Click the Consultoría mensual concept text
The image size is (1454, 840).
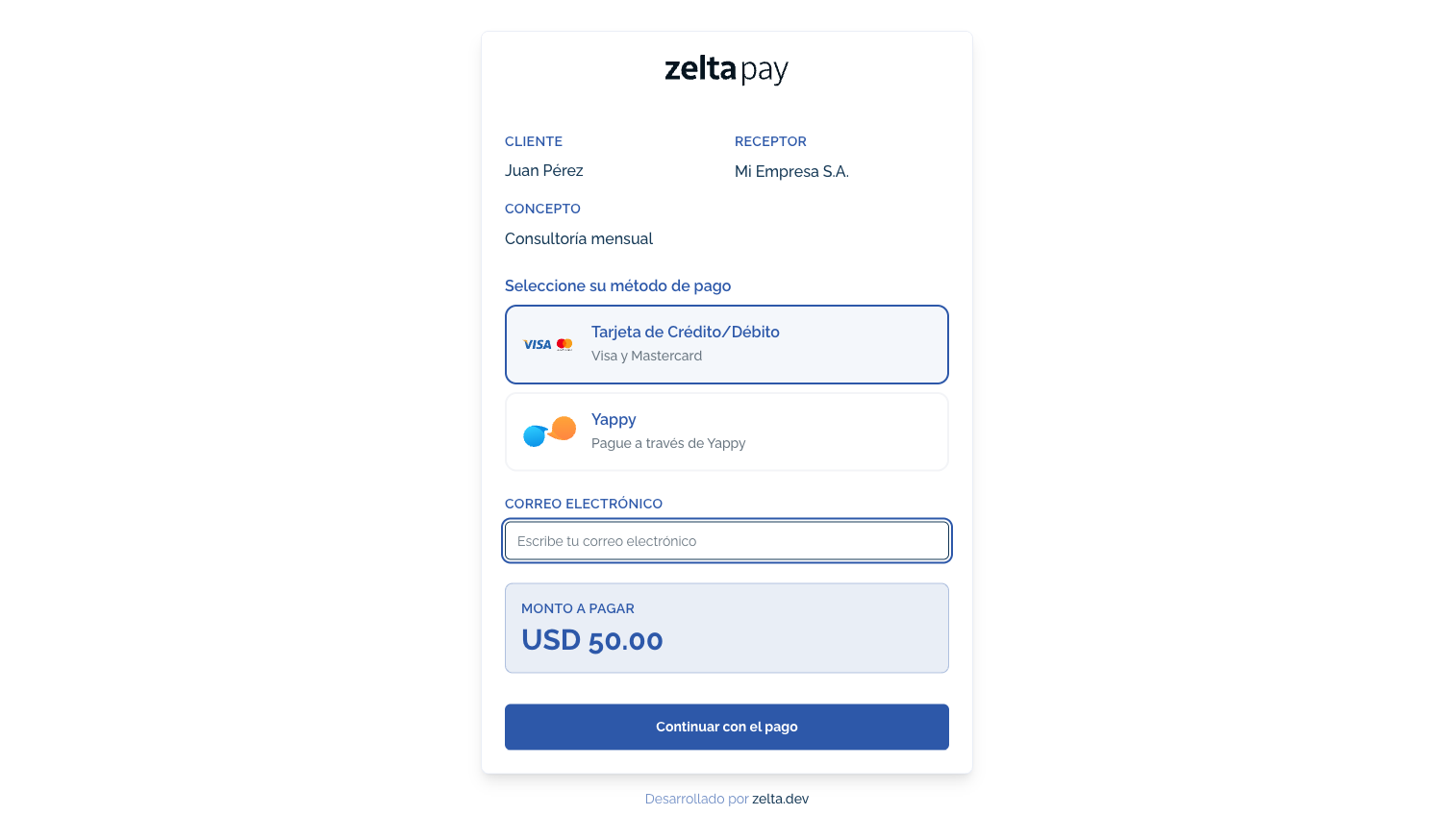point(578,238)
